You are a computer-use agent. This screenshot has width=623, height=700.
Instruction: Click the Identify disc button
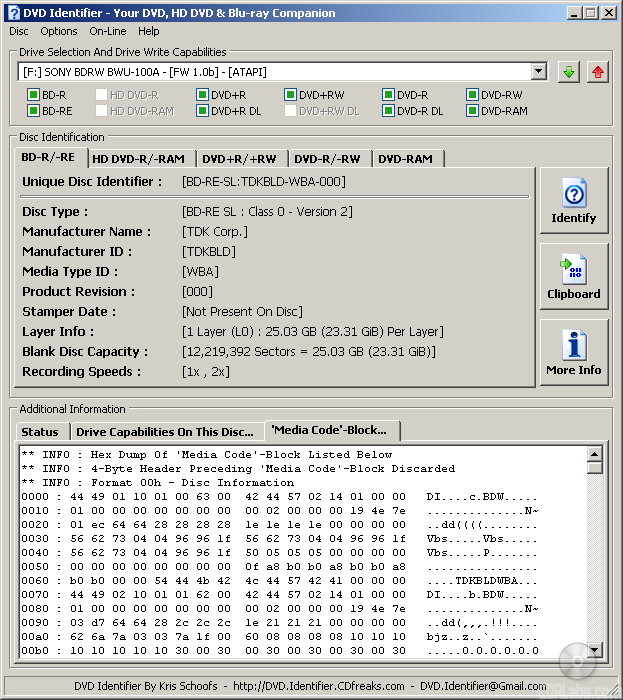pyautogui.click(x=573, y=201)
